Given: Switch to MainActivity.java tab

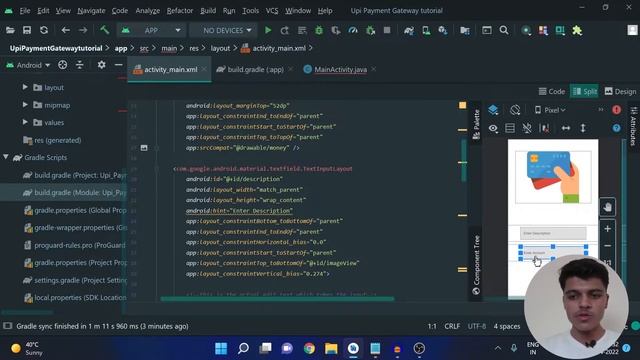Looking at the screenshot, I should [x=340, y=69].
